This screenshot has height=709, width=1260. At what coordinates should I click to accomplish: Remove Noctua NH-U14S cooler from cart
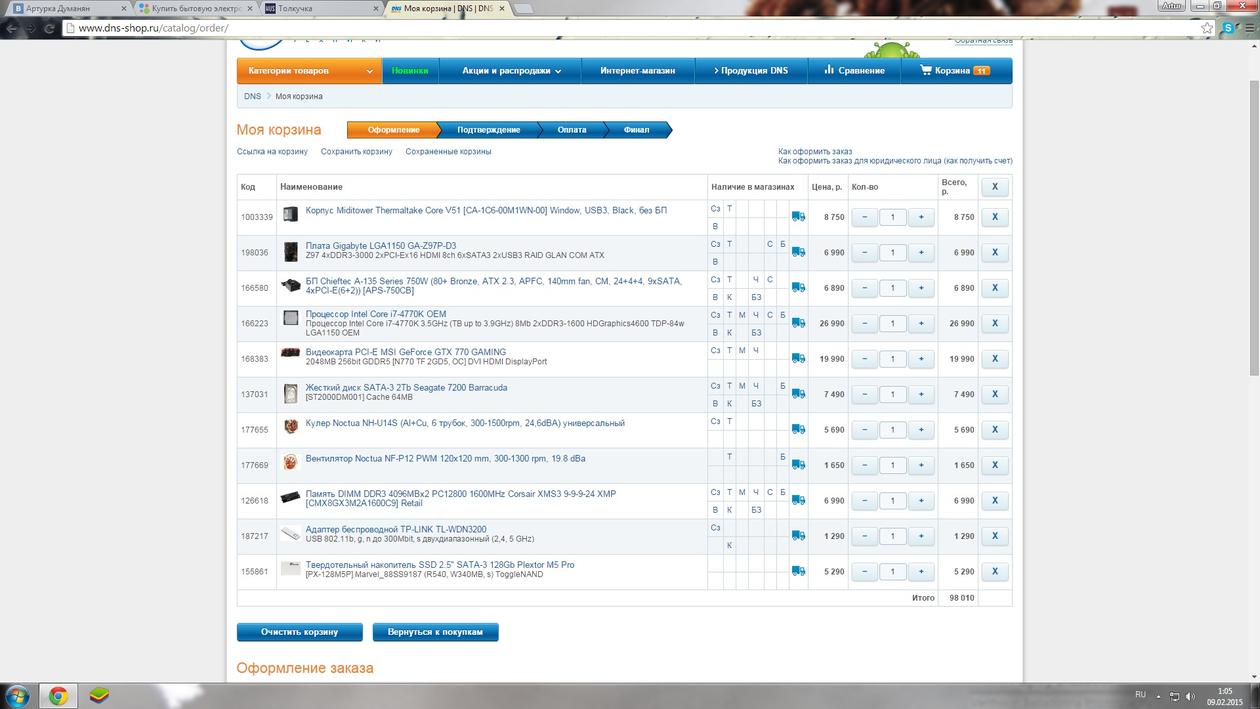tap(995, 430)
